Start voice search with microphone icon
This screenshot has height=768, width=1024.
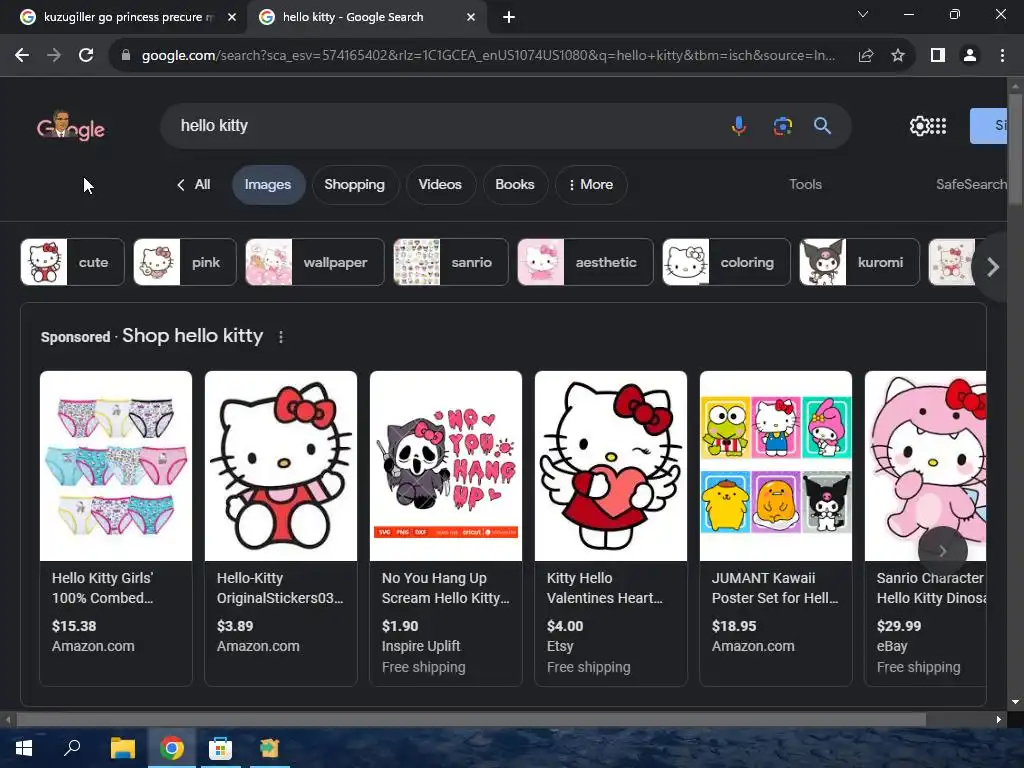click(739, 125)
